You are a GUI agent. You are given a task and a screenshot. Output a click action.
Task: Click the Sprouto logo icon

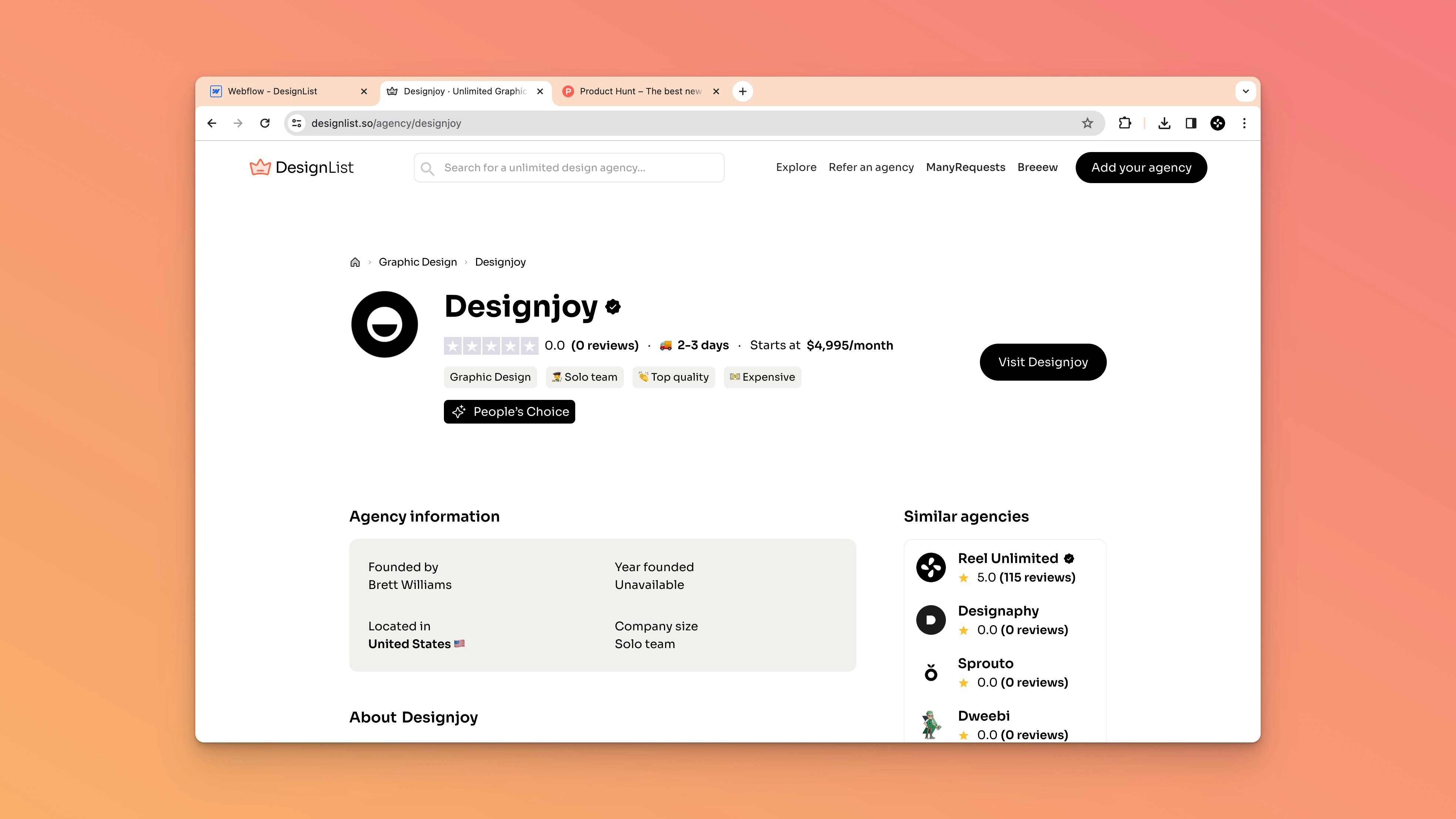pyautogui.click(x=931, y=673)
